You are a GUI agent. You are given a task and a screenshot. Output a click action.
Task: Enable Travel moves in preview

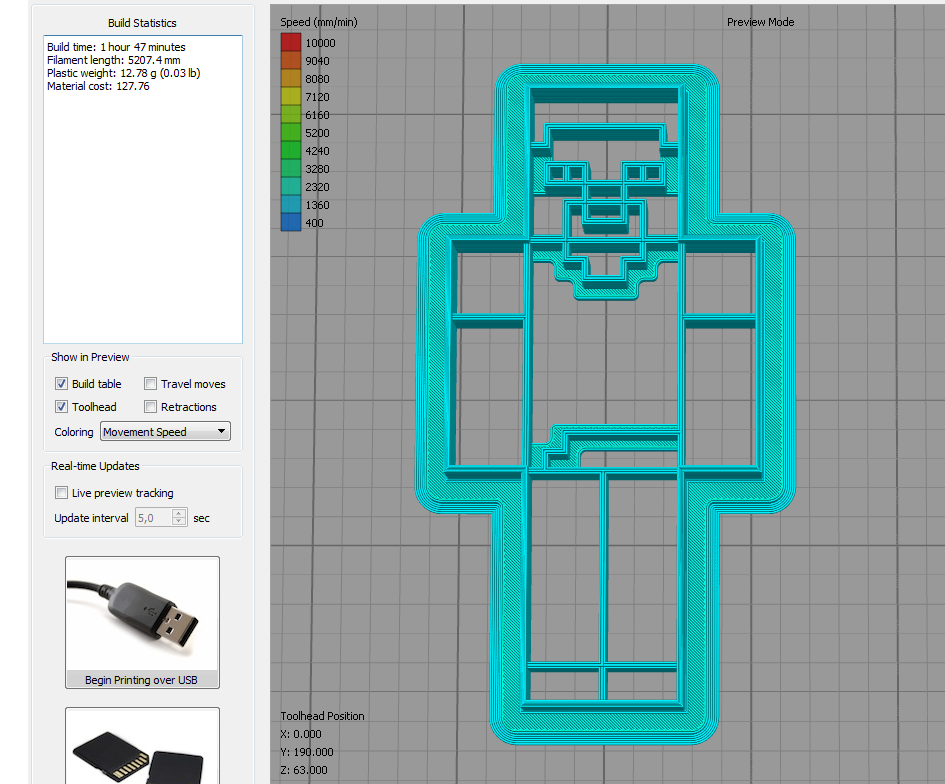click(x=151, y=384)
